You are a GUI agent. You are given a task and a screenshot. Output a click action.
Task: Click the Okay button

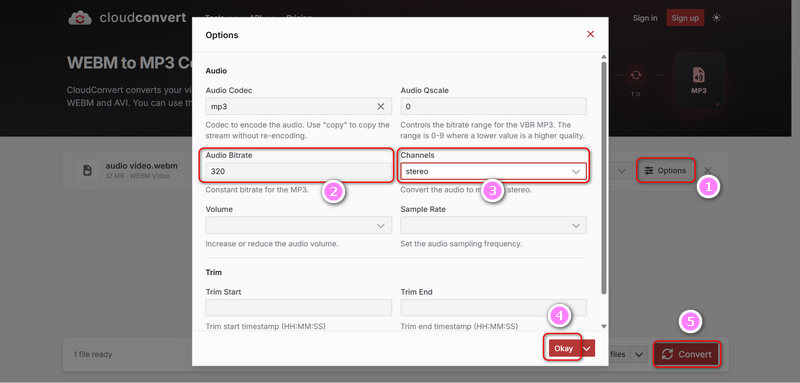coord(564,348)
